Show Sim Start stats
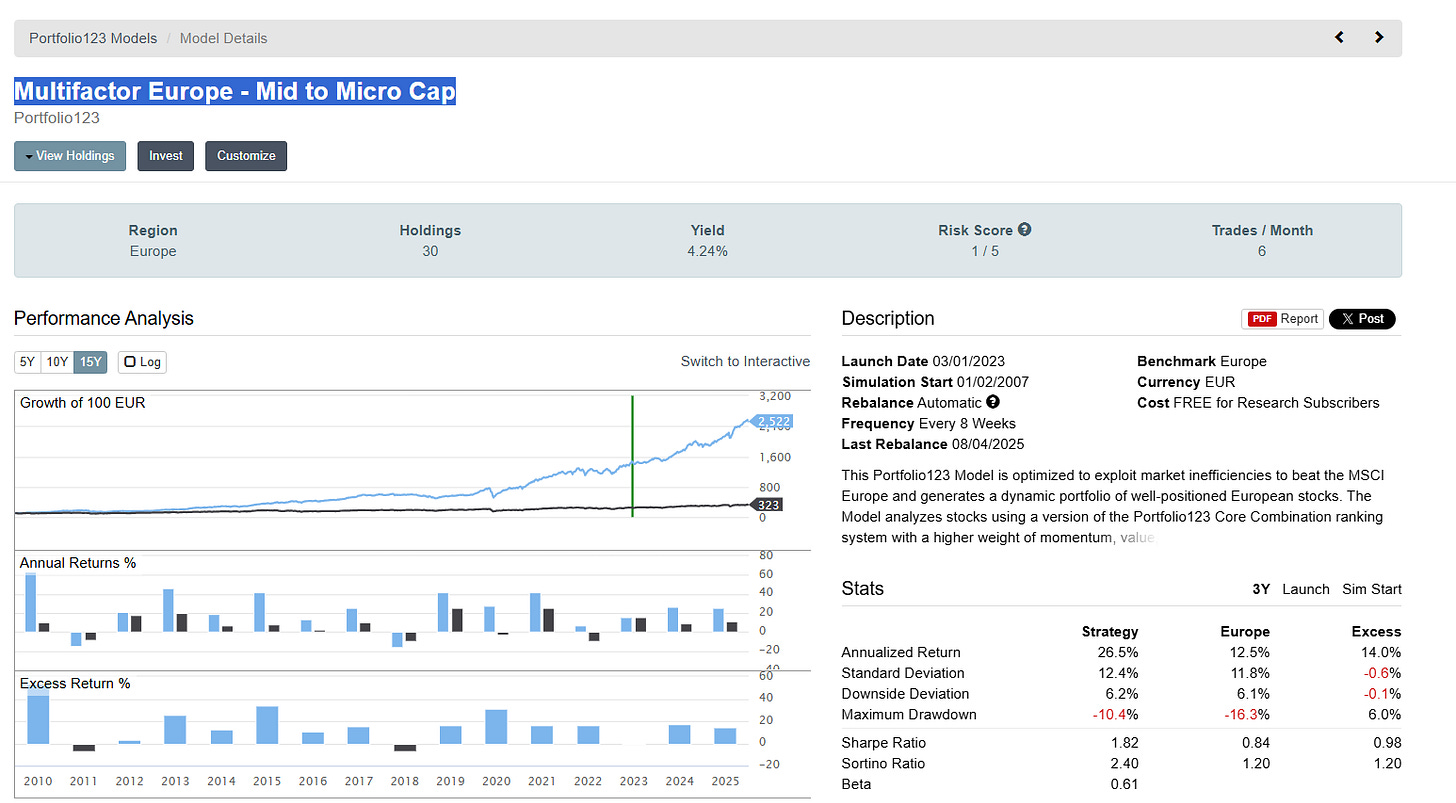The height and width of the screenshot is (803, 1456). coord(1372,589)
